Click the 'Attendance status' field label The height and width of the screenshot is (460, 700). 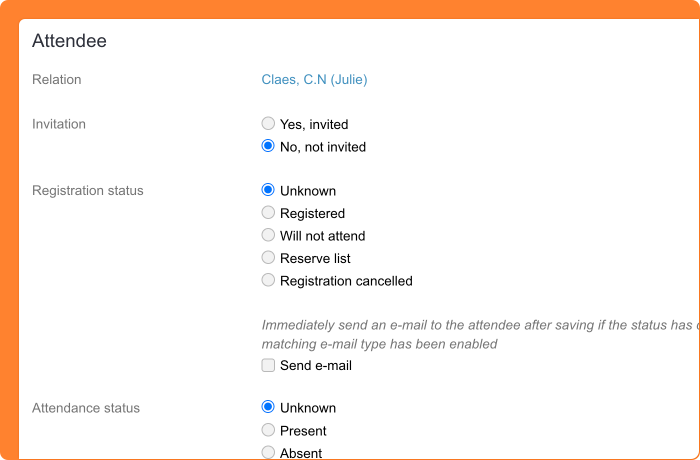(x=86, y=408)
